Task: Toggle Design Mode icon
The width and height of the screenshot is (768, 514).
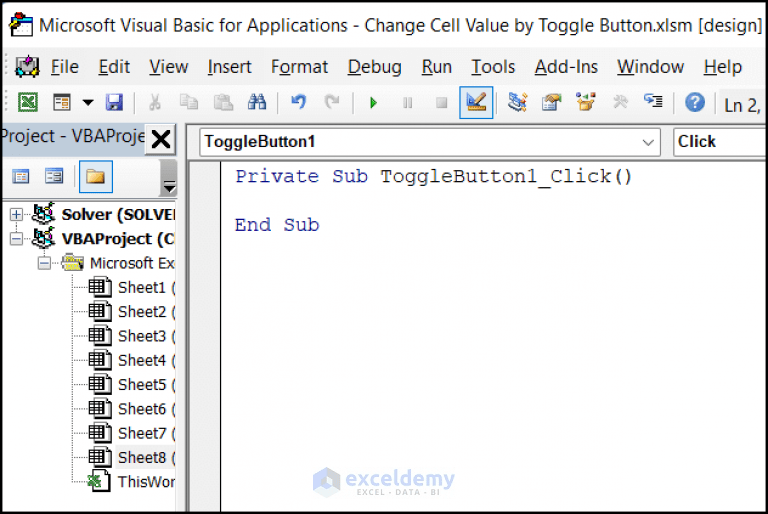Action: pyautogui.click(x=476, y=102)
